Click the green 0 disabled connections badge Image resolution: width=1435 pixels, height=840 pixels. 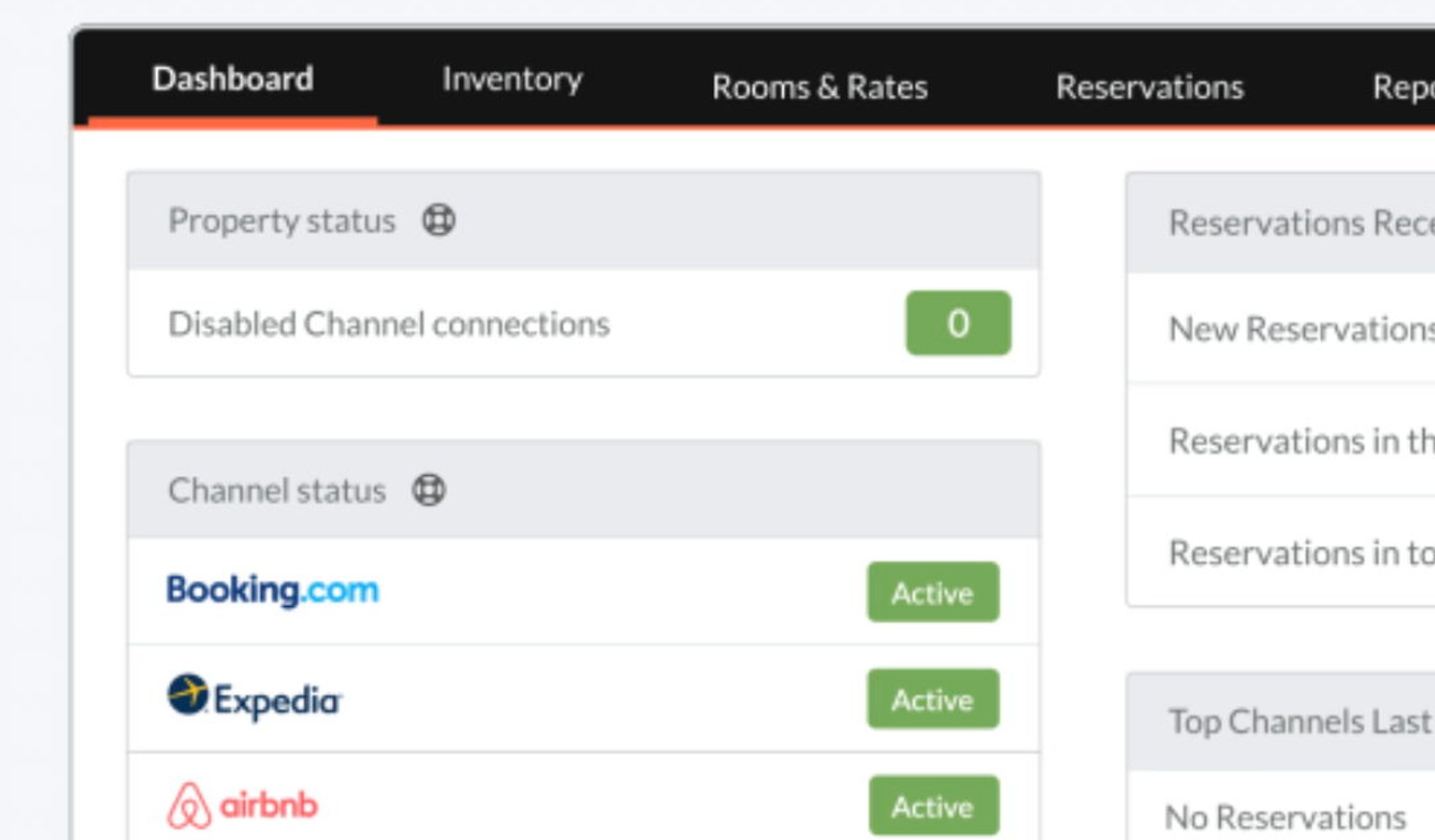[958, 323]
